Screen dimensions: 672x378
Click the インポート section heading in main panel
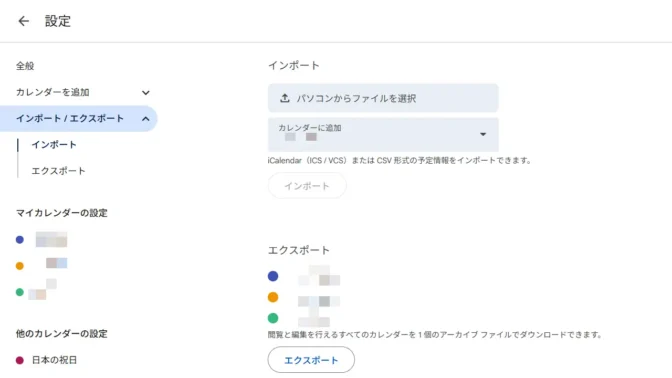pyautogui.click(x=294, y=66)
